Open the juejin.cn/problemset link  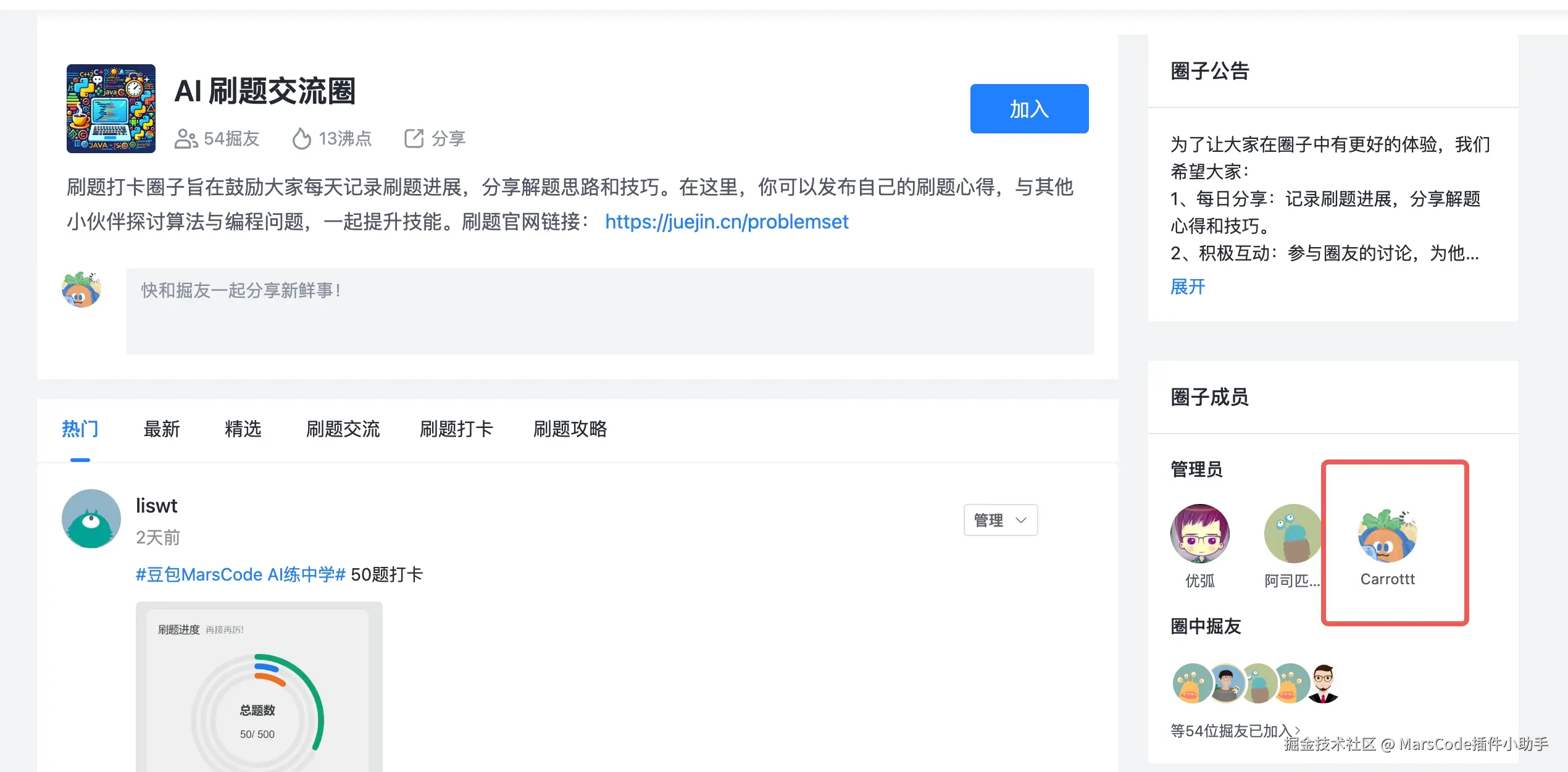726,222
